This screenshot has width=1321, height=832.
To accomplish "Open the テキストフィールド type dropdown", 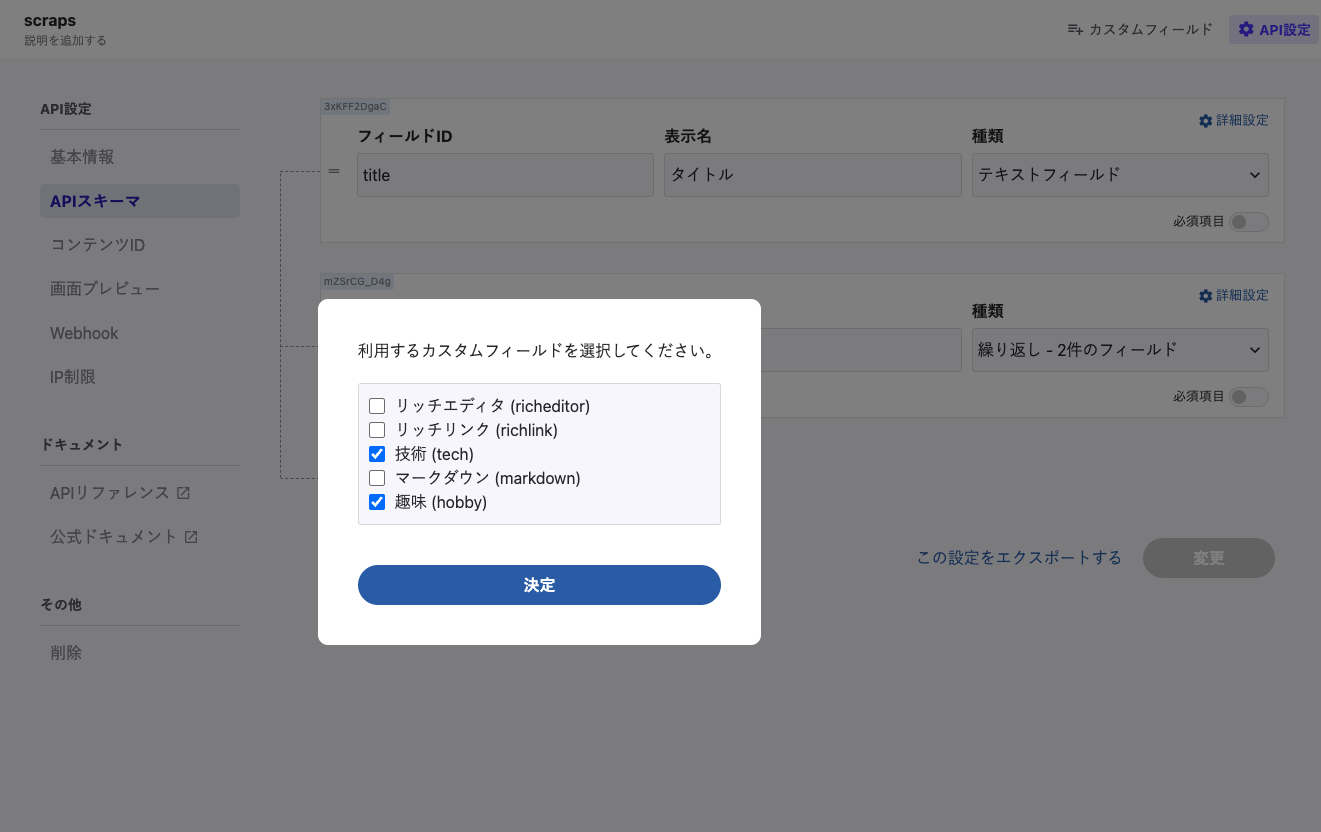I will coord(1120,175).
